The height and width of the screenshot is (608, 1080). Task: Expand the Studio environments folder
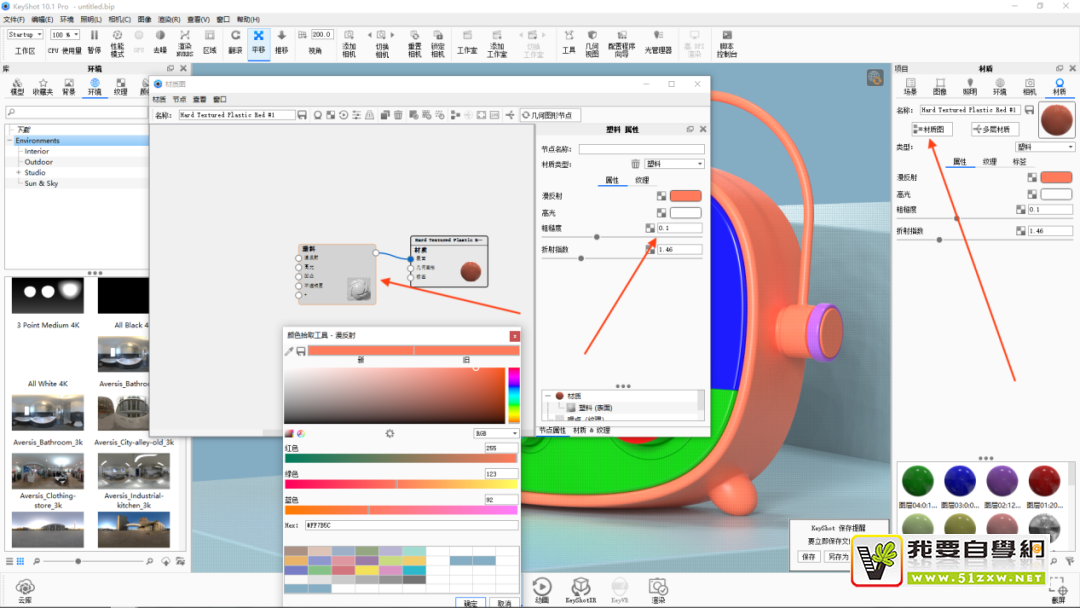coord(18,173)
